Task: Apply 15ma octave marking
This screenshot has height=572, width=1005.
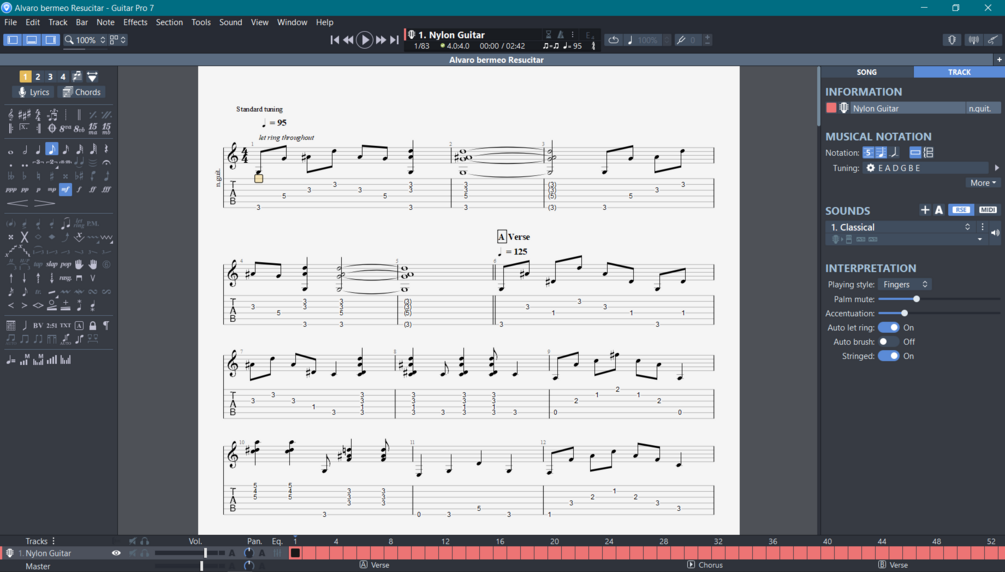Action: click(x=93, y=128)
